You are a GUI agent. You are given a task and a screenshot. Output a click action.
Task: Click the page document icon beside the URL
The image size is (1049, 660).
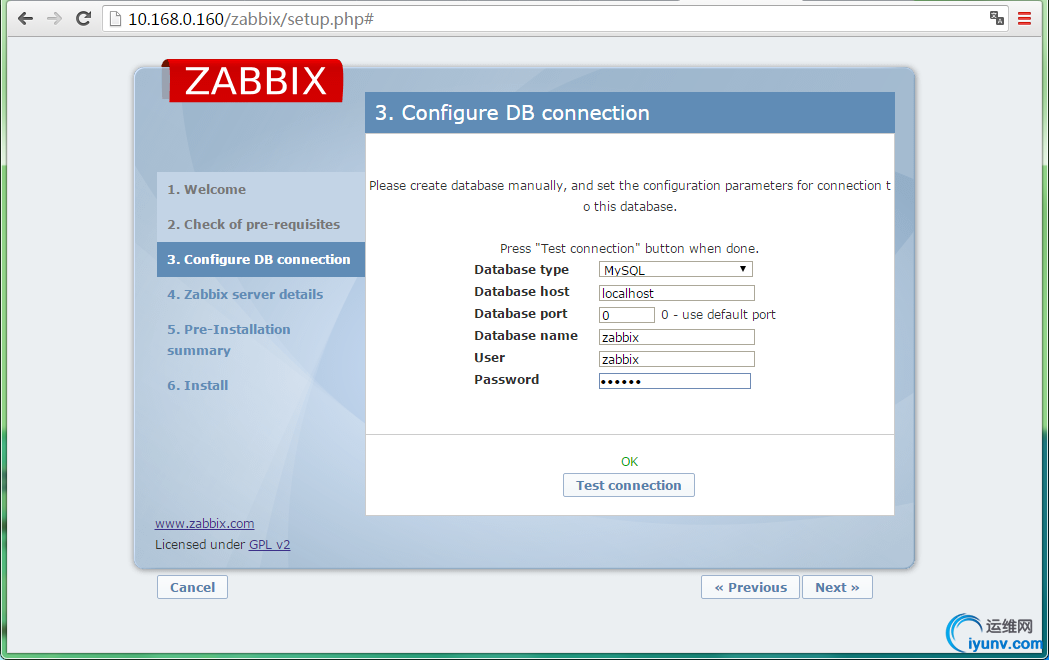coord(115,19)
